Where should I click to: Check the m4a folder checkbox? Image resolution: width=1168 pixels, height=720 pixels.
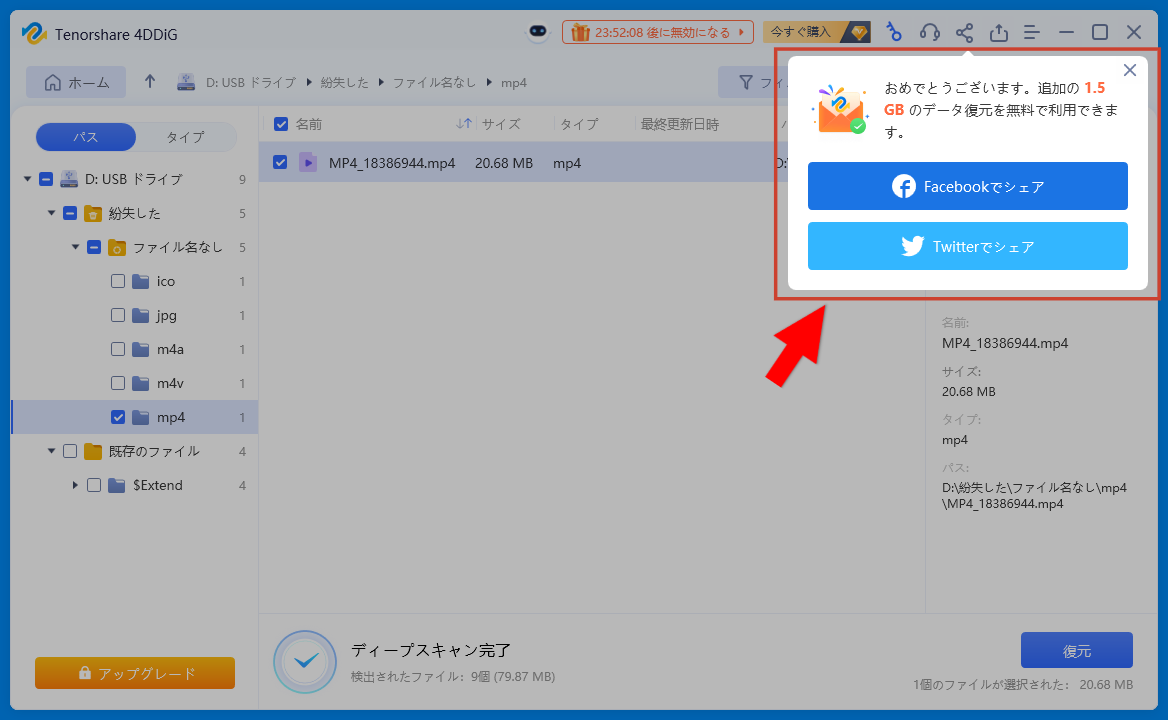tap(118, 348)
